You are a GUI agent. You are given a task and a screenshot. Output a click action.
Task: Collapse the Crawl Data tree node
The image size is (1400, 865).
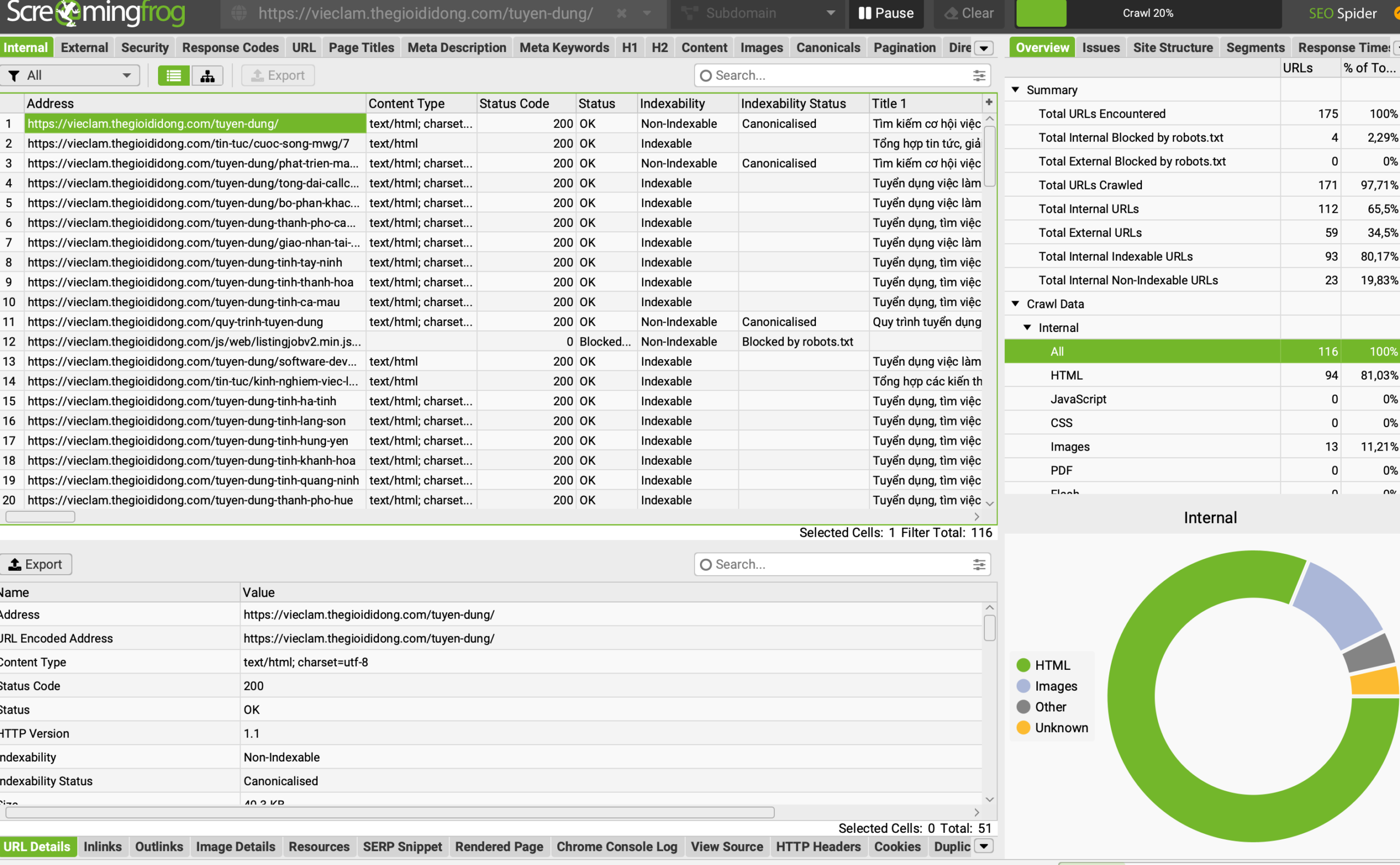point(1016,304)
